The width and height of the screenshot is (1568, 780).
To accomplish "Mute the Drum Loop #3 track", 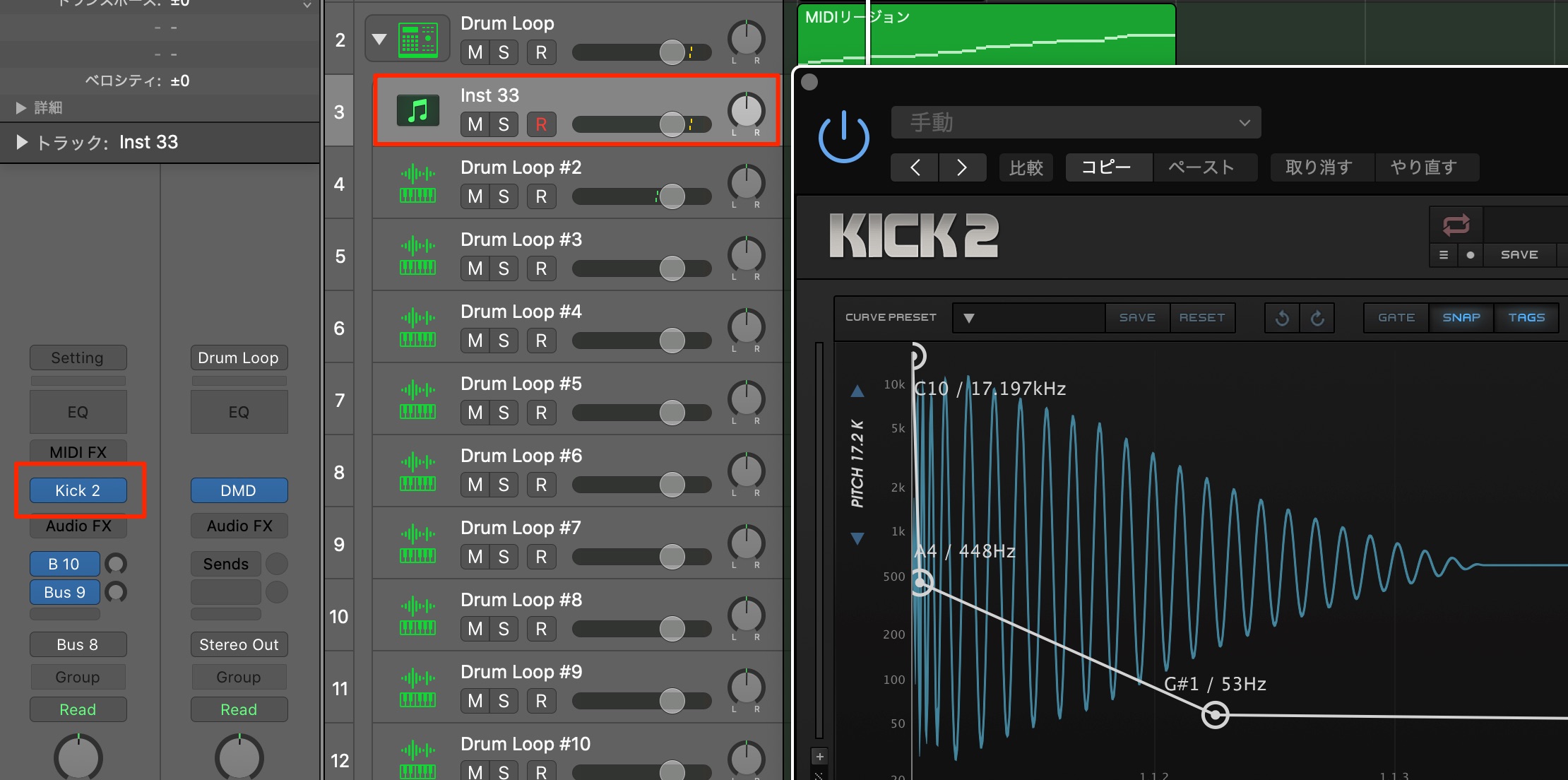I will 475,268.
